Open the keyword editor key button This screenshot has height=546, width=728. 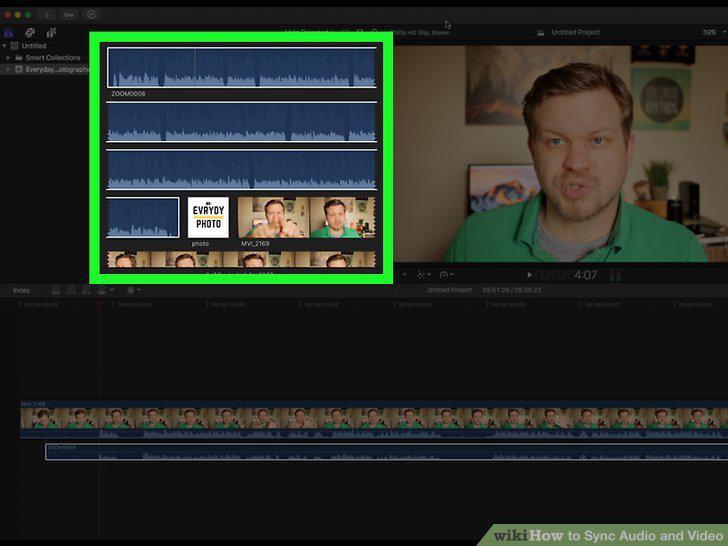tap(69, 15)
